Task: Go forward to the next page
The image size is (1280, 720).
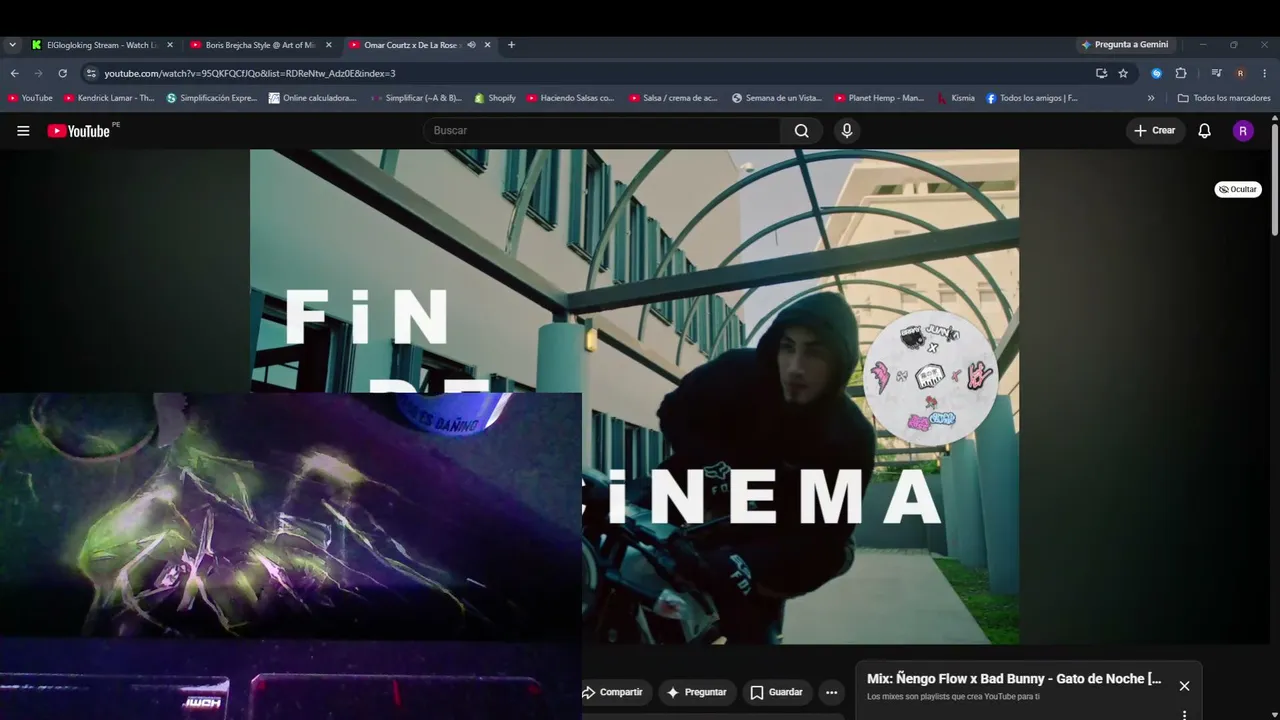Action: 38,73
